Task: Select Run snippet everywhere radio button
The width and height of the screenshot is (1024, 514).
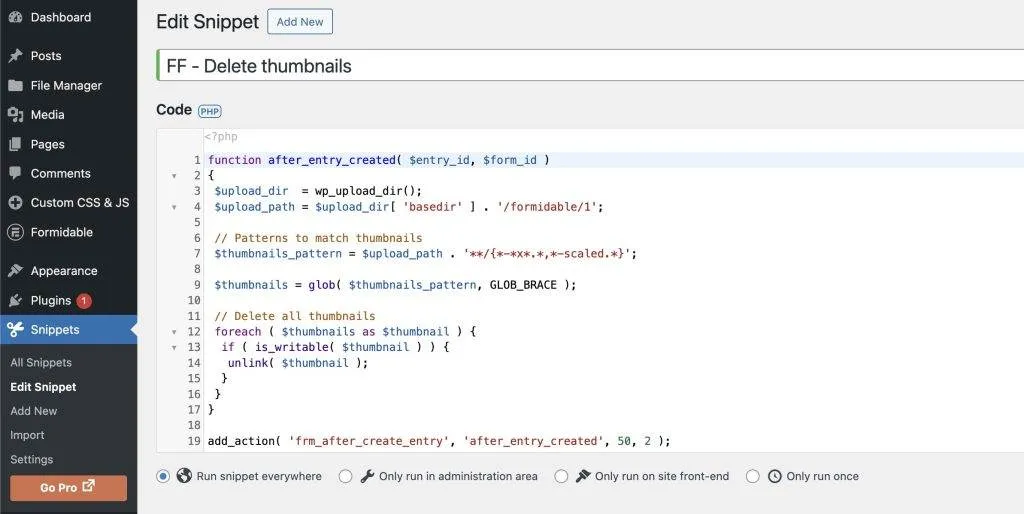Action: click(x=163, y=476)
